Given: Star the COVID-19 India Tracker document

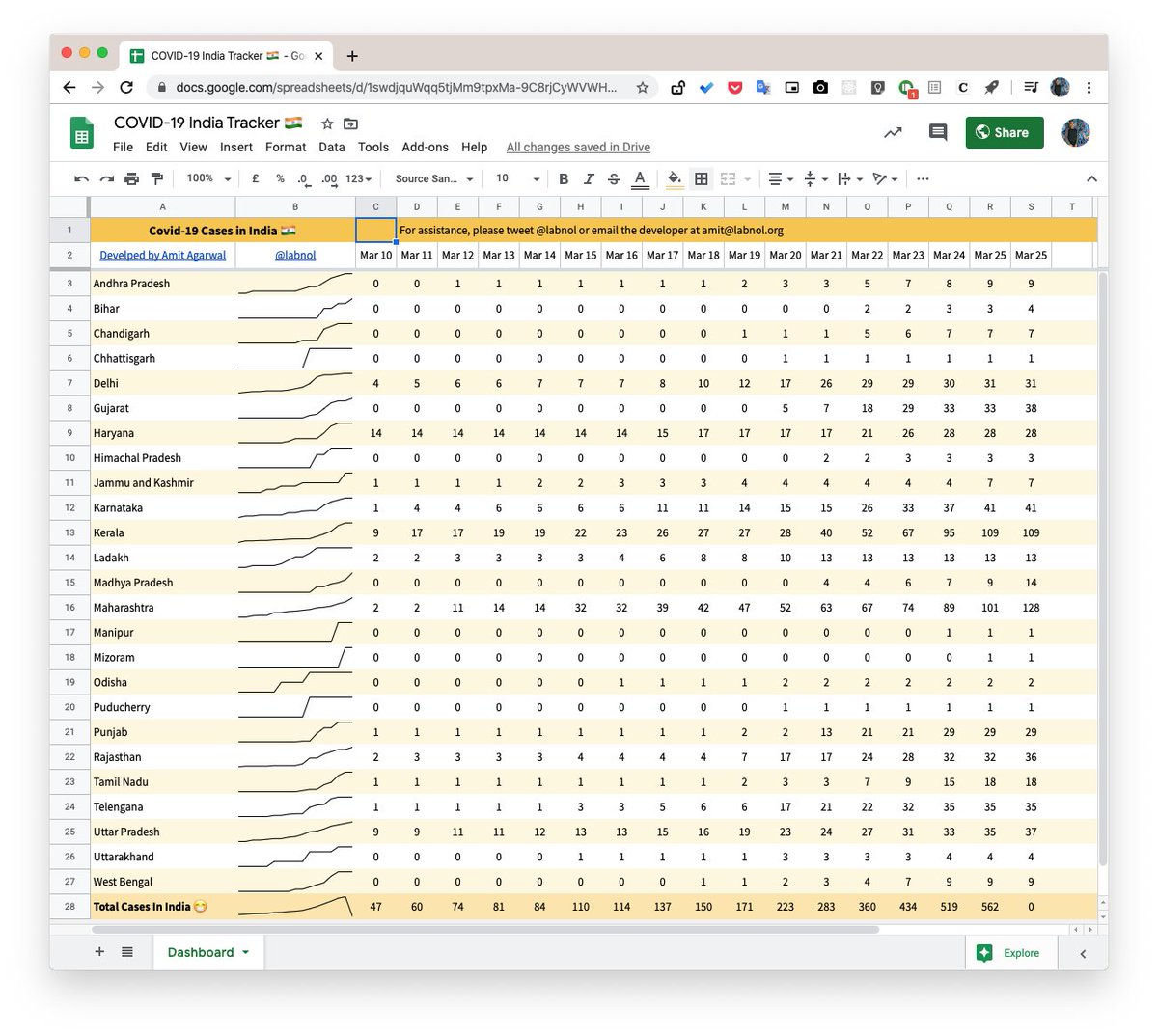Looking at the screenshot, I should tap(327, 123).
